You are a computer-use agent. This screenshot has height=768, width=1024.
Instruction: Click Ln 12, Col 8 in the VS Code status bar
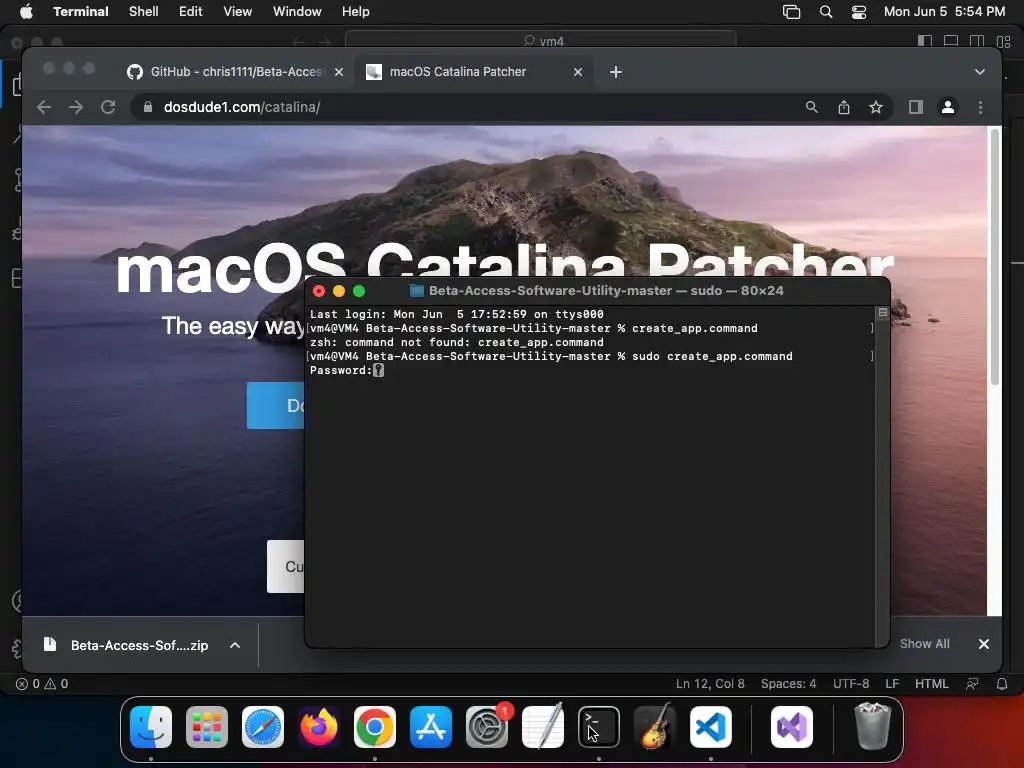pyautogui.click(x=710, y=684)
